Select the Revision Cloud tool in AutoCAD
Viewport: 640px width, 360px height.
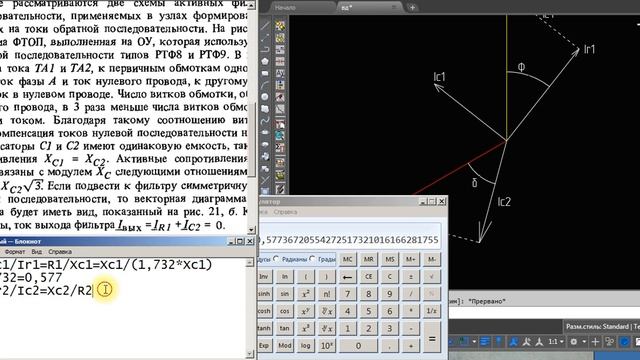(x=265, y=109)
